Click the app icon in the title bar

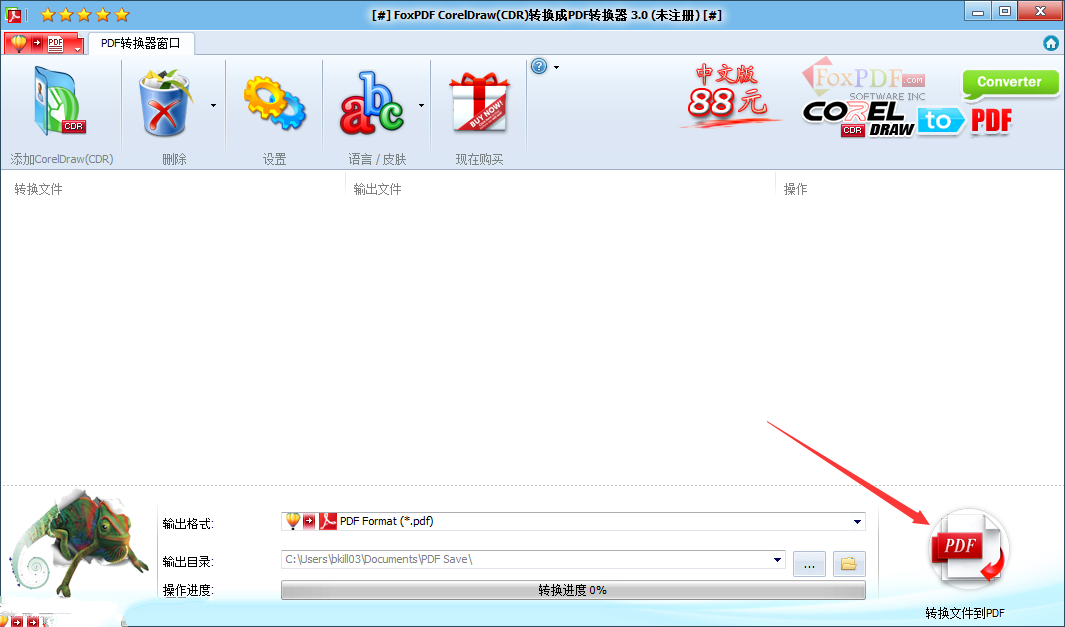pyautogui.click(x=13, y=14)
